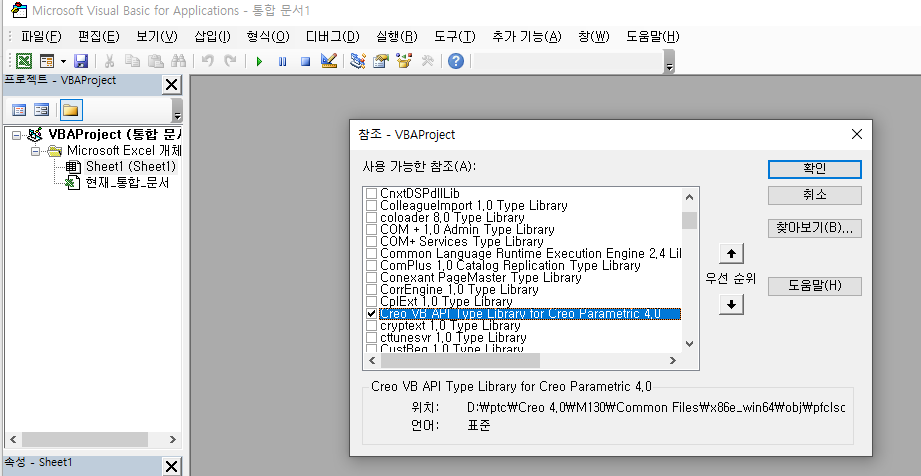
Task: Click the 도움말(H) button in dialog
Action: click(x=815, y=286)
